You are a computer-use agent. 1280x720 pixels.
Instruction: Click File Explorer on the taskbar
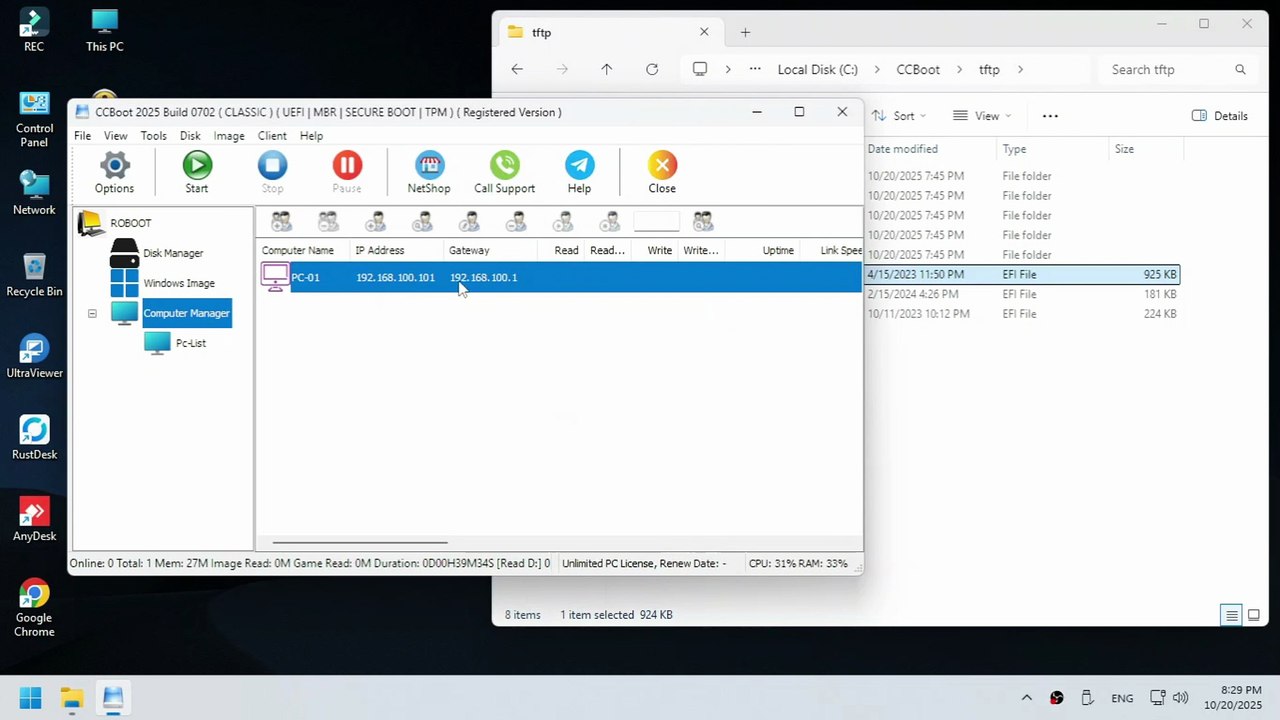(x=72, y=698)
